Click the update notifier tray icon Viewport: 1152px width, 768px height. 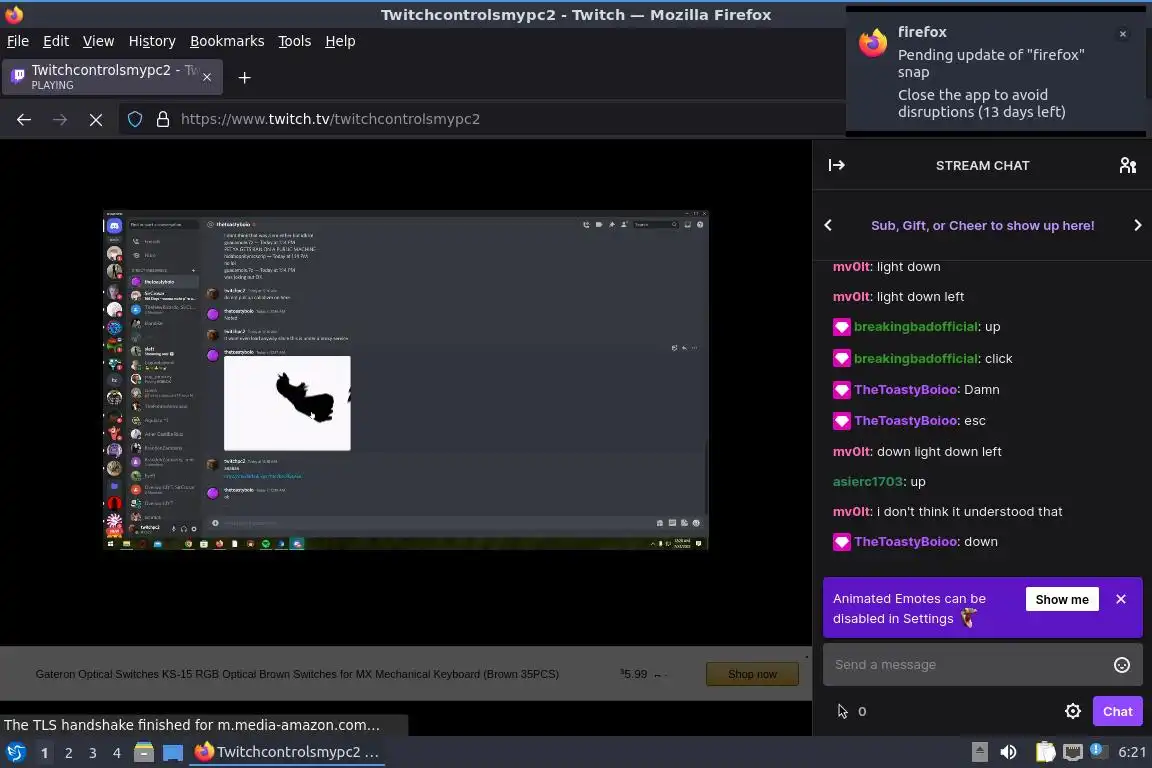[1097, 750]
